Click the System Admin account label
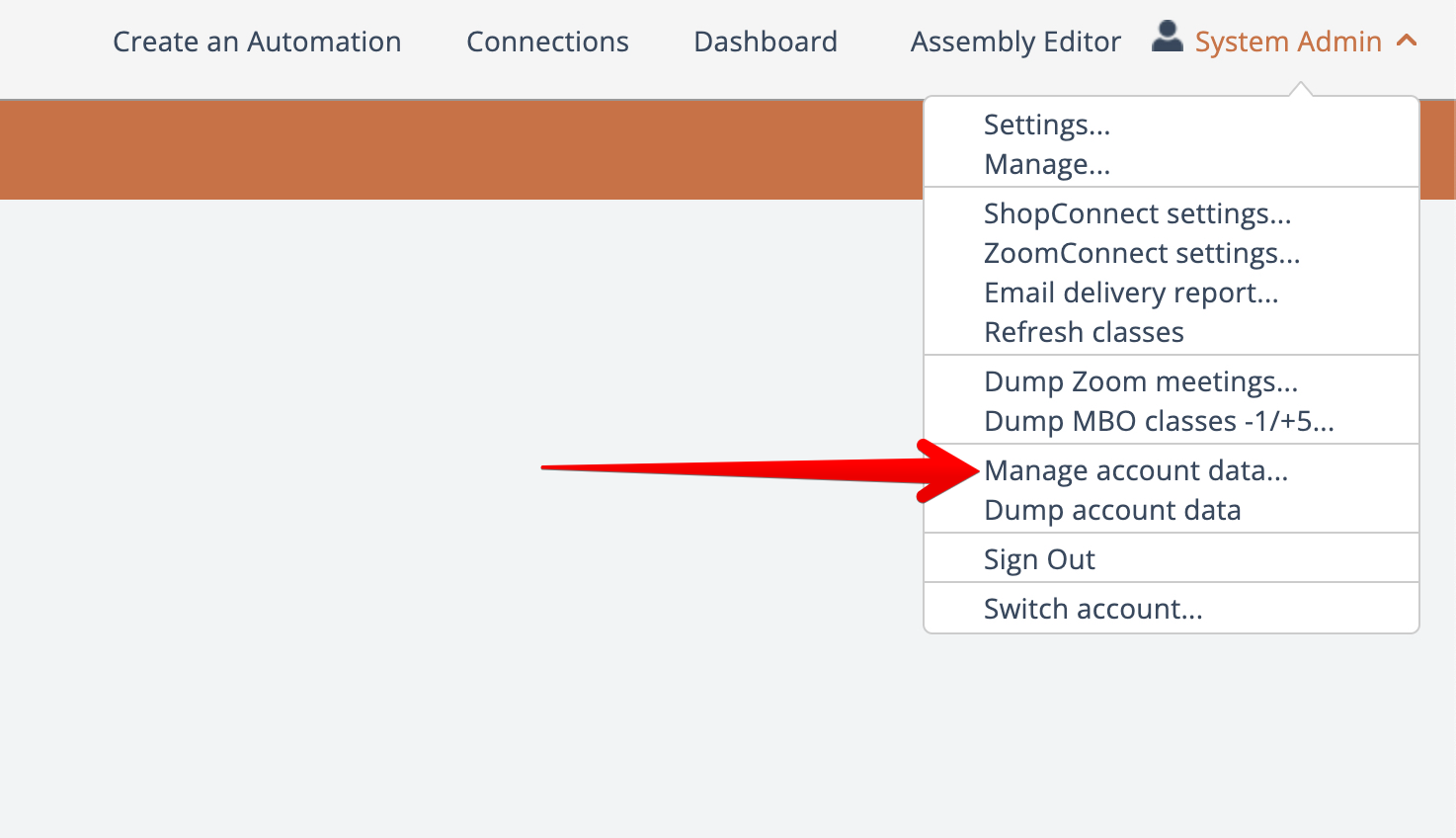 pos(1288,42)
